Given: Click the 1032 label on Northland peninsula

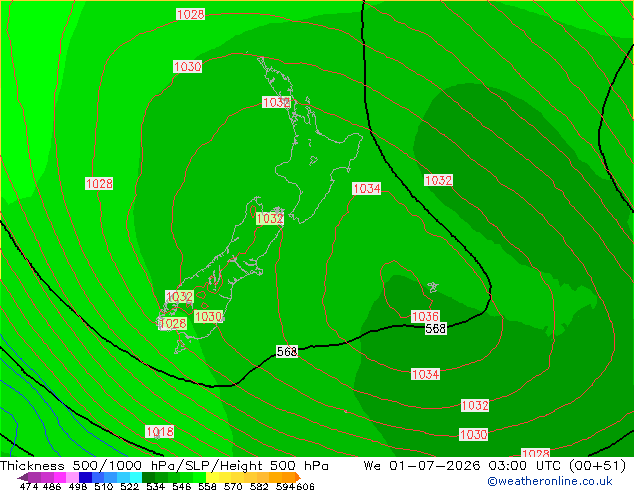Looking at the screenshot, I should coord(276,102).
